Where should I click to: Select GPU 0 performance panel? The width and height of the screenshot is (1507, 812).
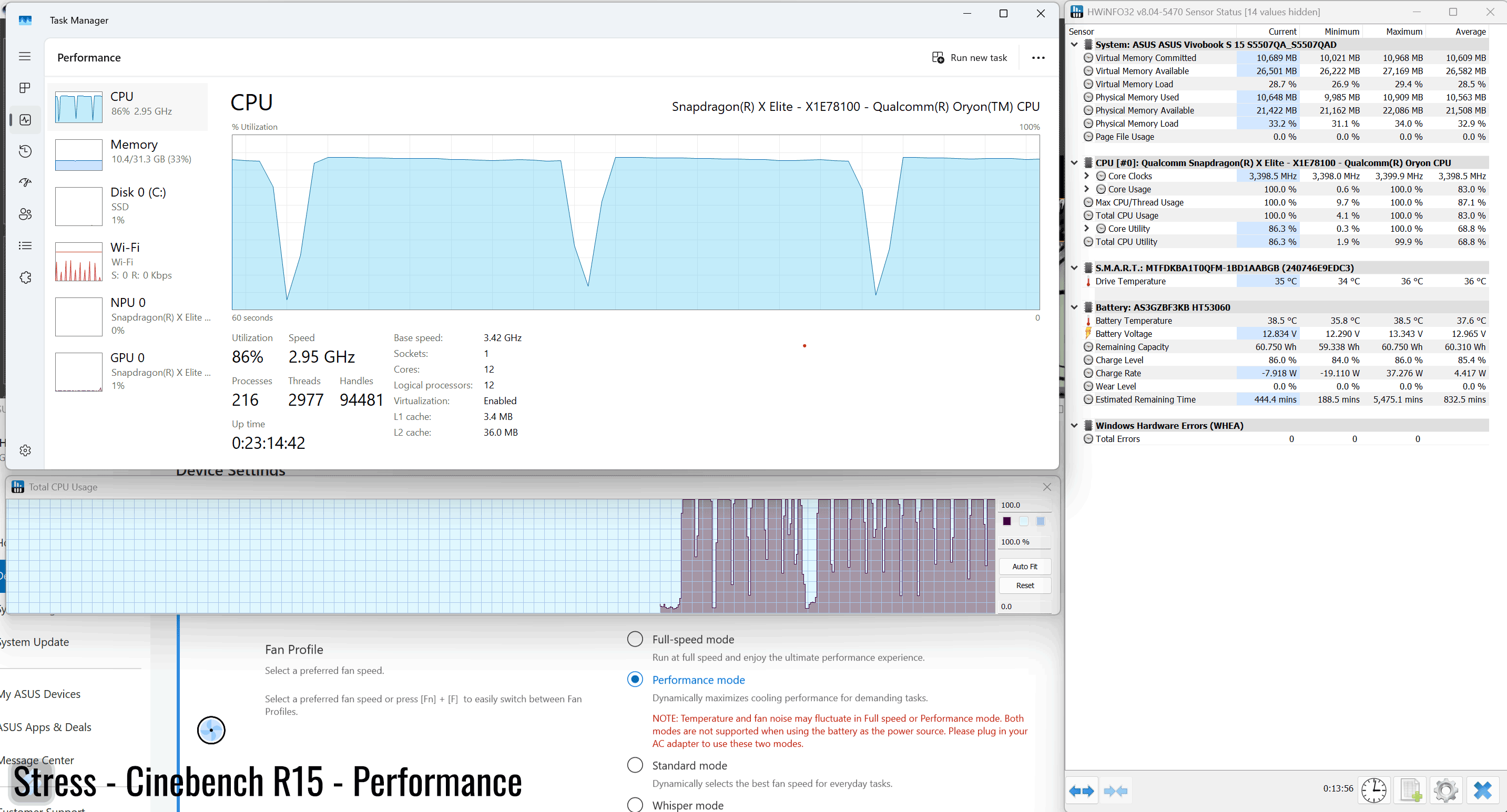pyautogui.click(x=129, y=371)
